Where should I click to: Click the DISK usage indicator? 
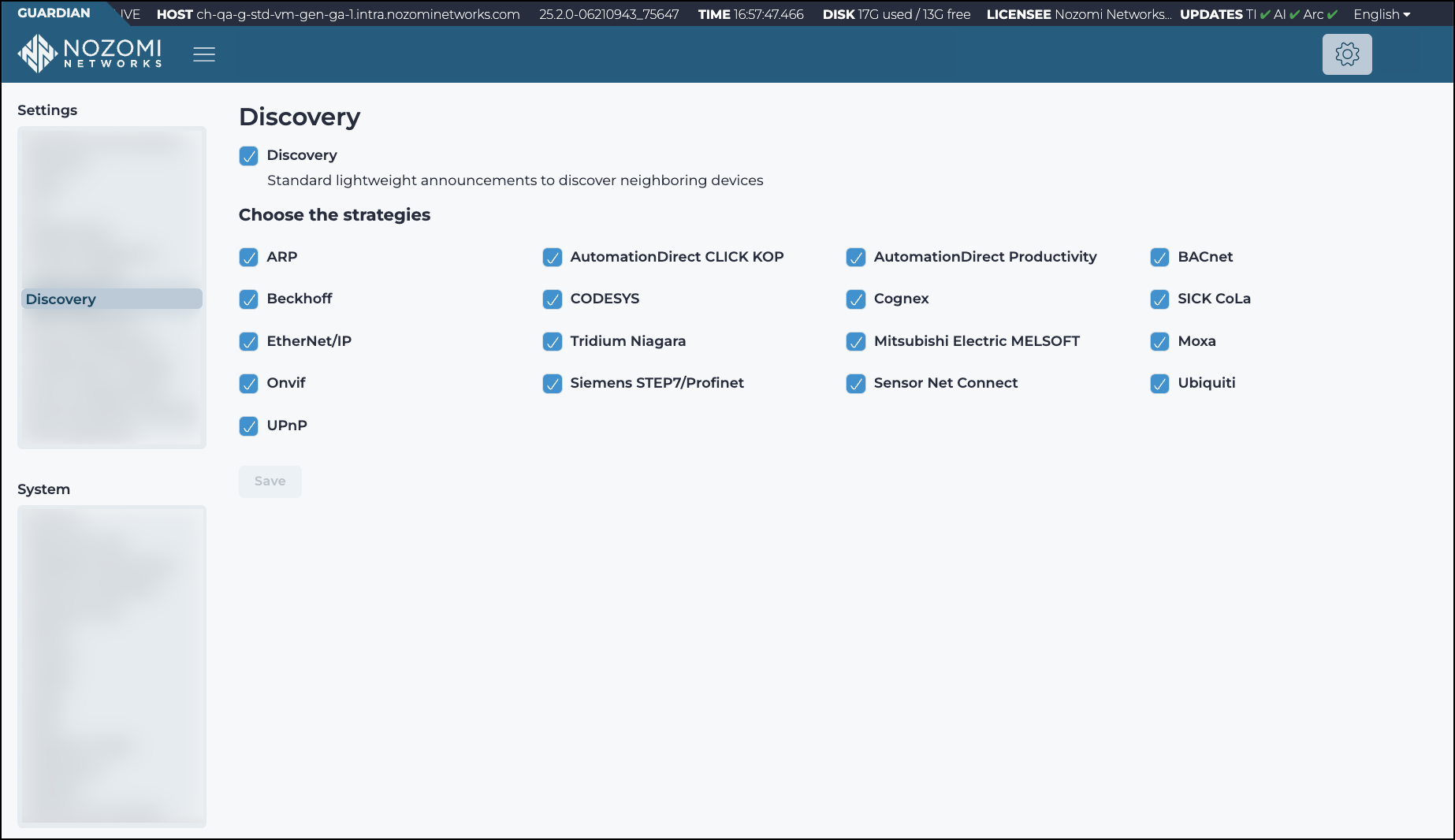coord(895,13)
